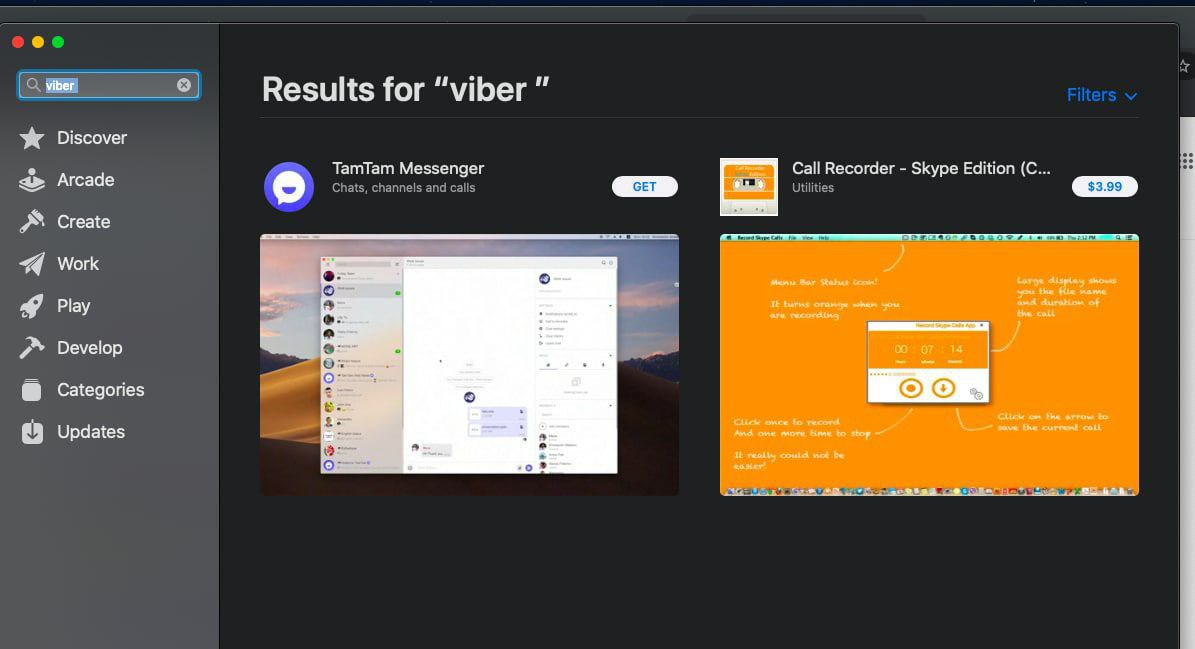The height and width of the screenshot is (649, 1195).
Task: Open the Discover section
Action: tap(92, 138)
